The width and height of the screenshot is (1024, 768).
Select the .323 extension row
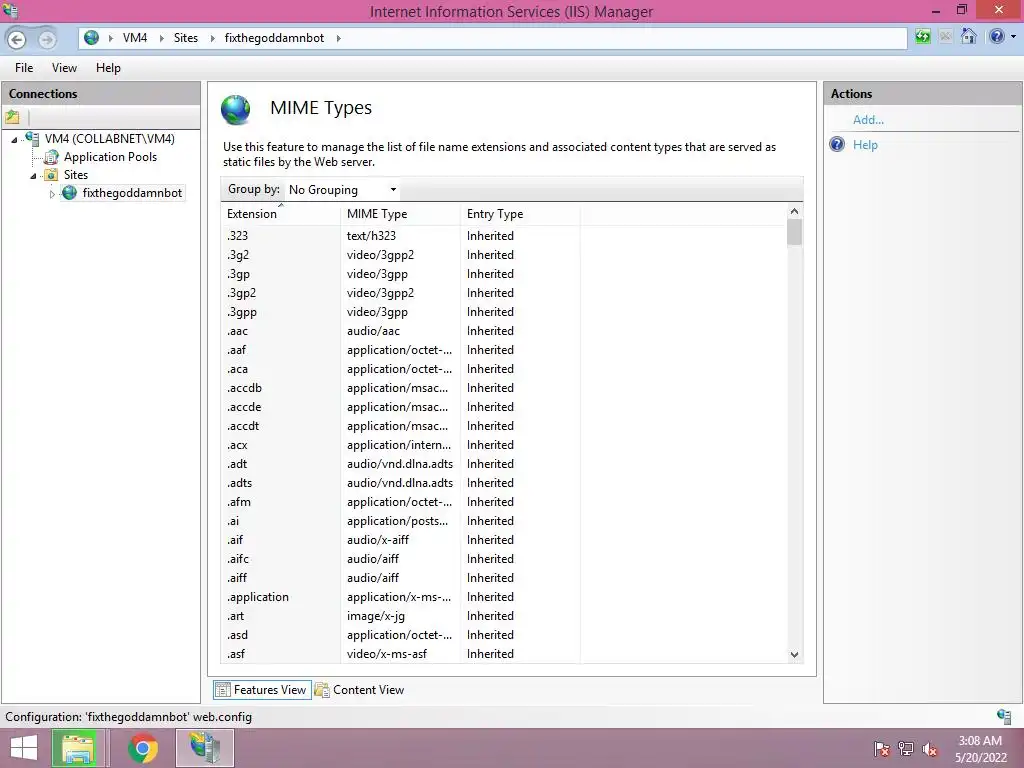point(503,236)
